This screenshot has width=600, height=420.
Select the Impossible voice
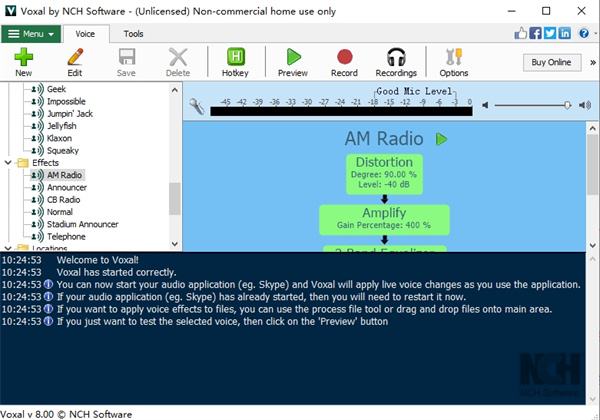[66, 101]
